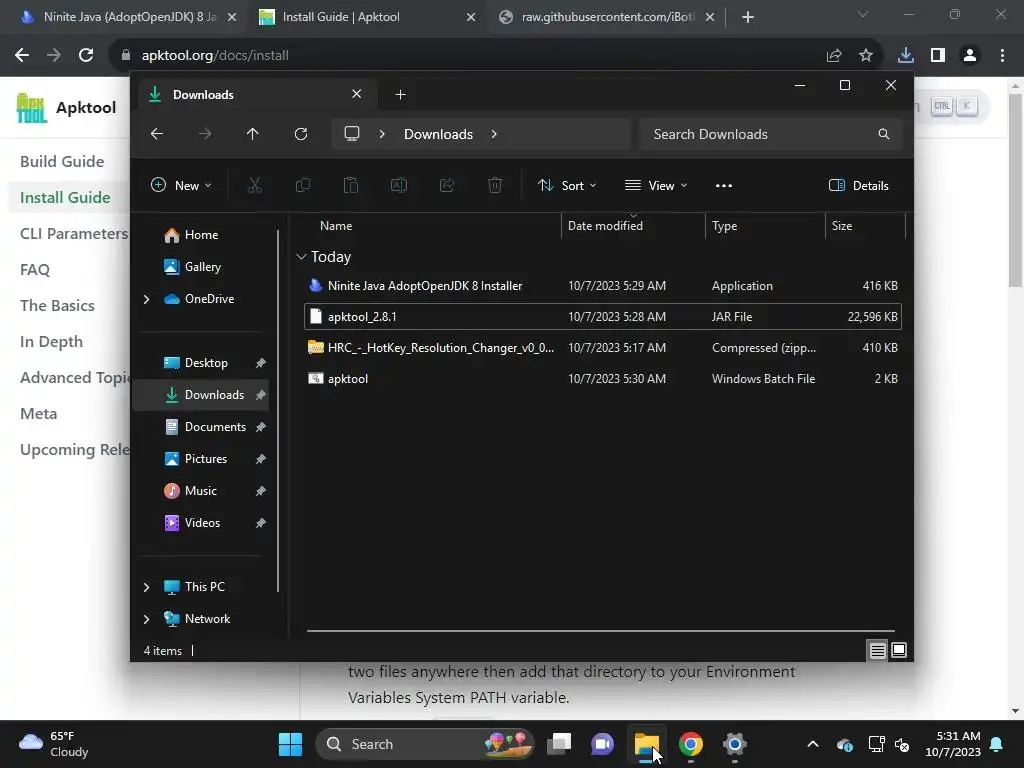Reload the Chrome page

coord(86,55)
